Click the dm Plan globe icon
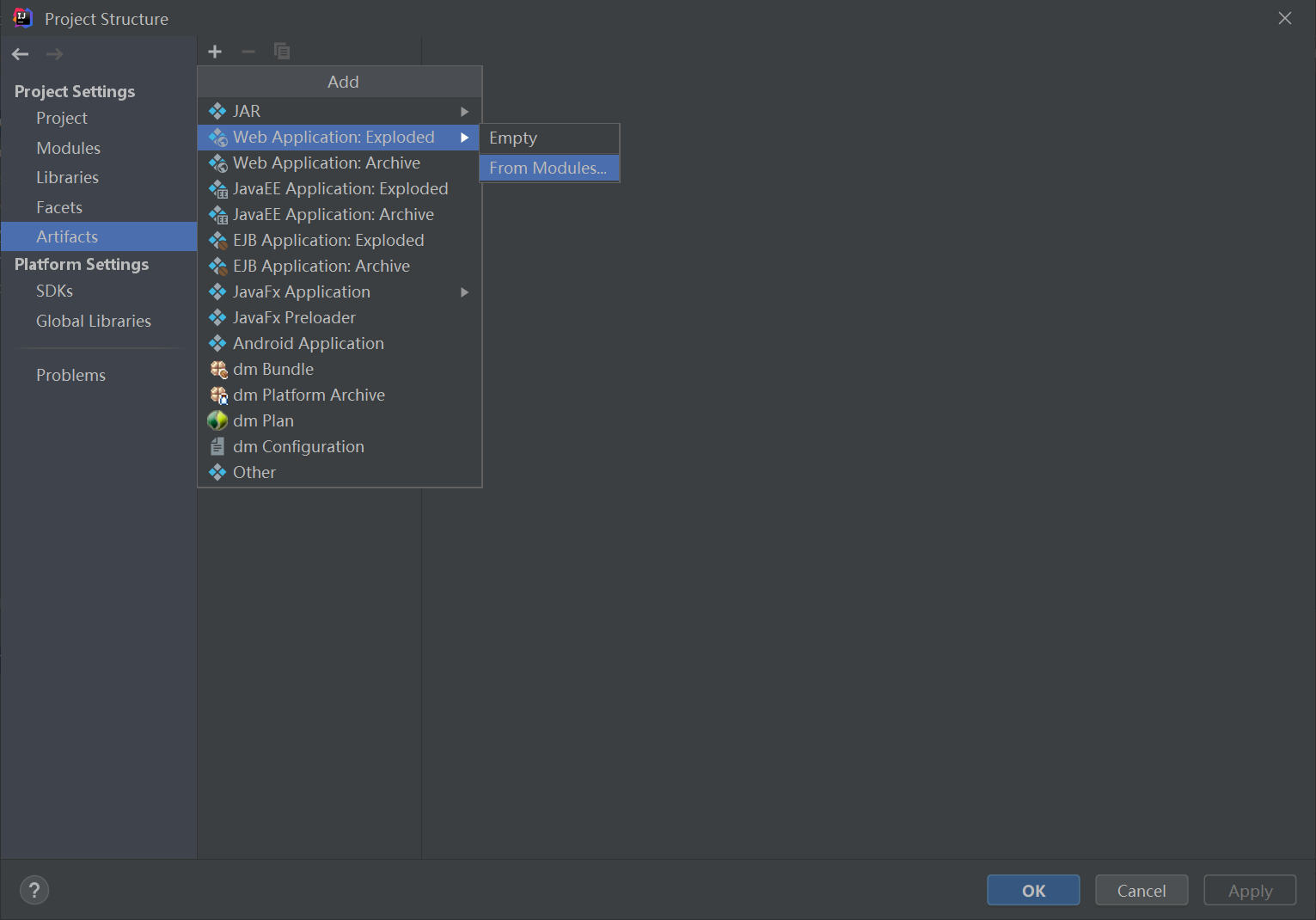 217,420
